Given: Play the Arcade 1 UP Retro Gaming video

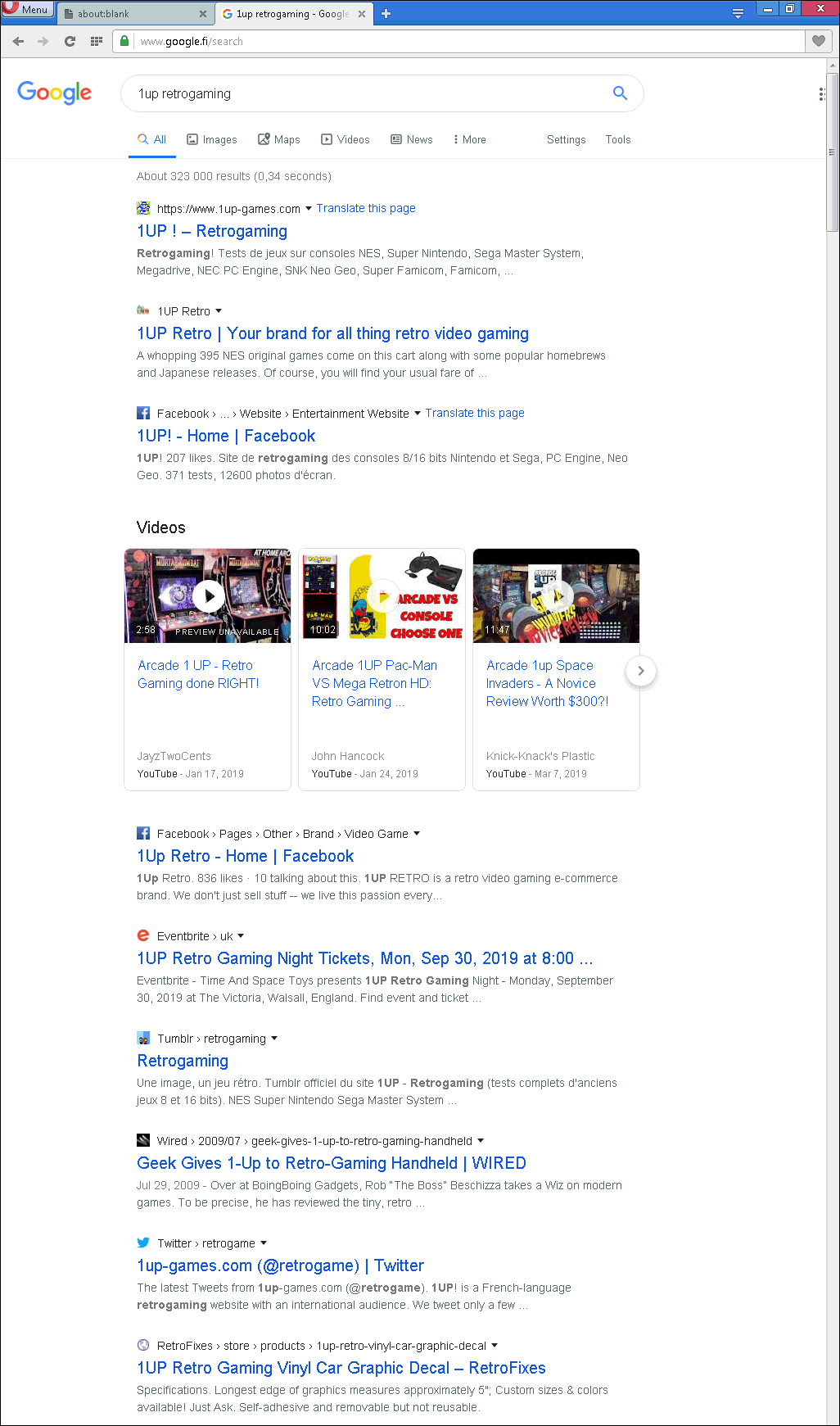Looking at the screenshot, I should [208, 595].
